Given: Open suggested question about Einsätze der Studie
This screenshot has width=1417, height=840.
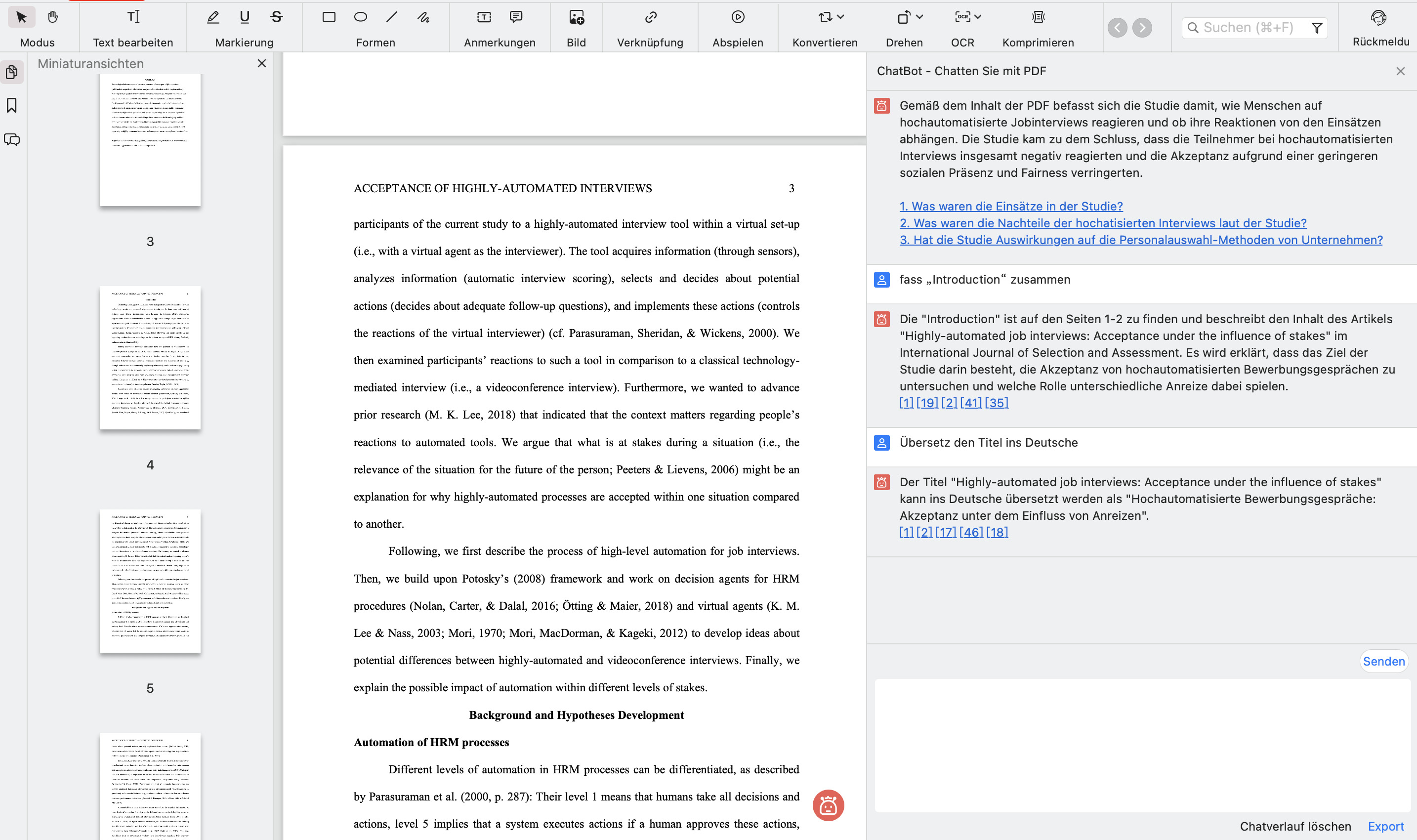Looking at the screenshot, I should tap(1011, 206).
